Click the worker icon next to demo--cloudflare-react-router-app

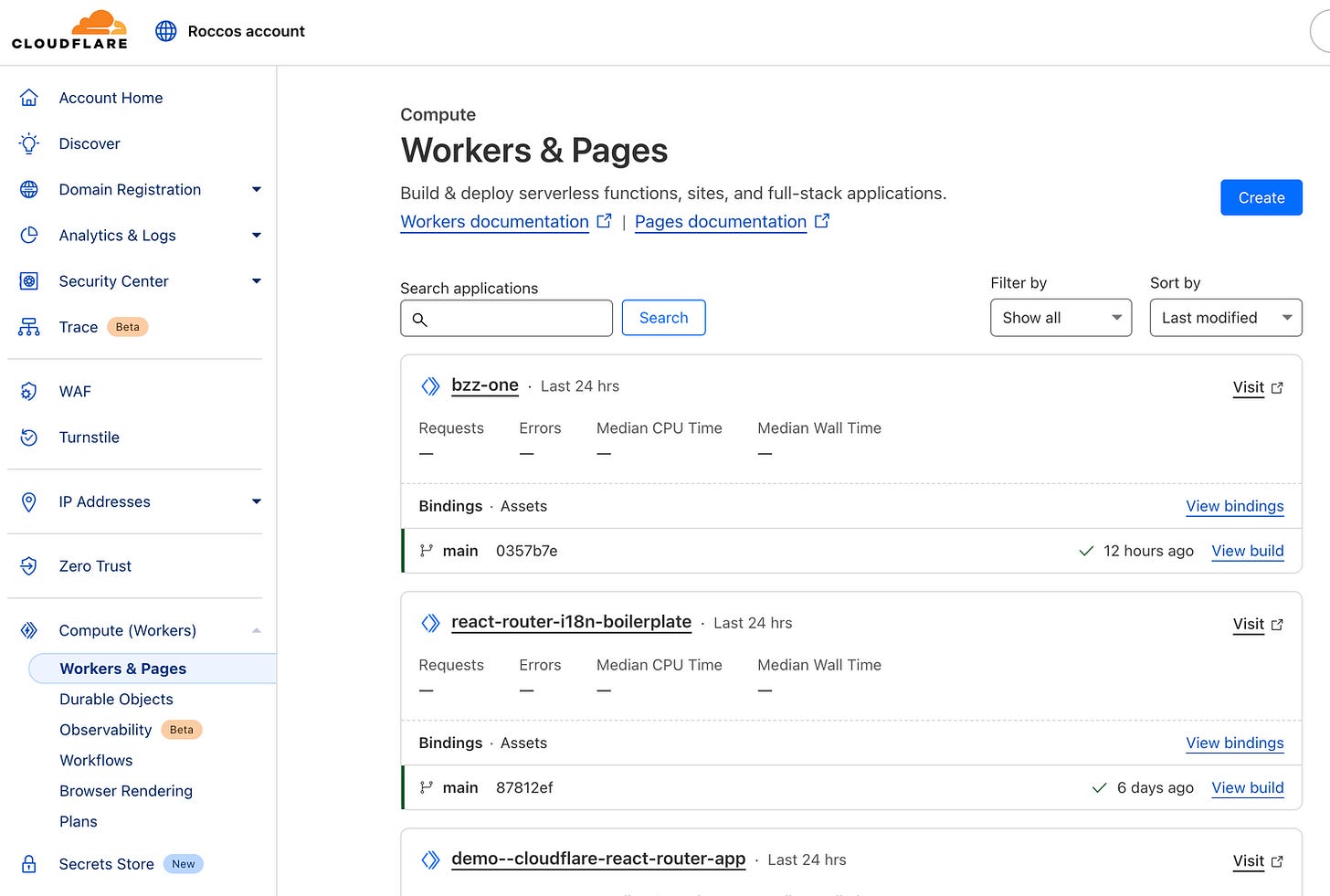click(430, 859)
